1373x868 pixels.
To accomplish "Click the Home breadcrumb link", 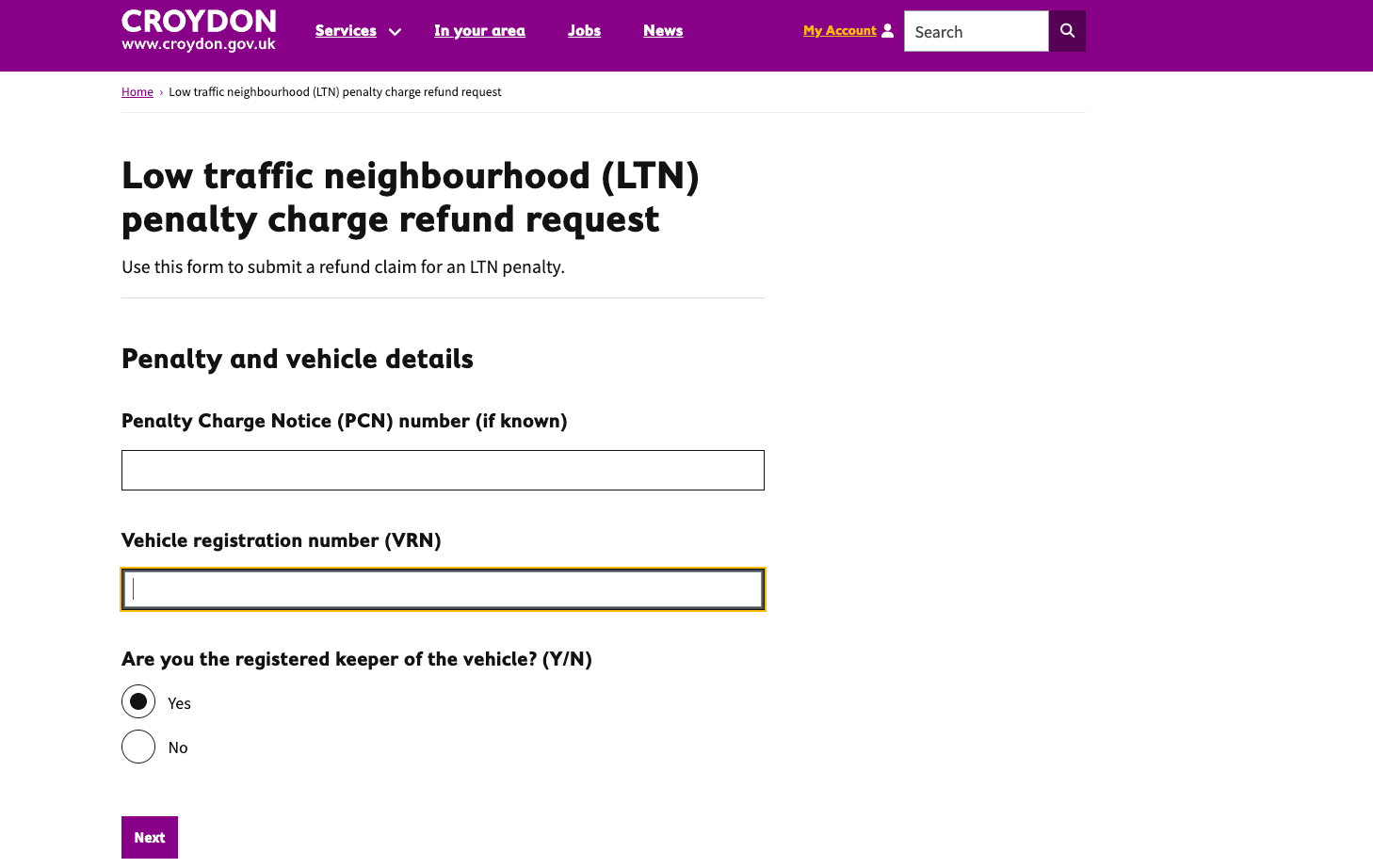I will click(x=137, y=92).
